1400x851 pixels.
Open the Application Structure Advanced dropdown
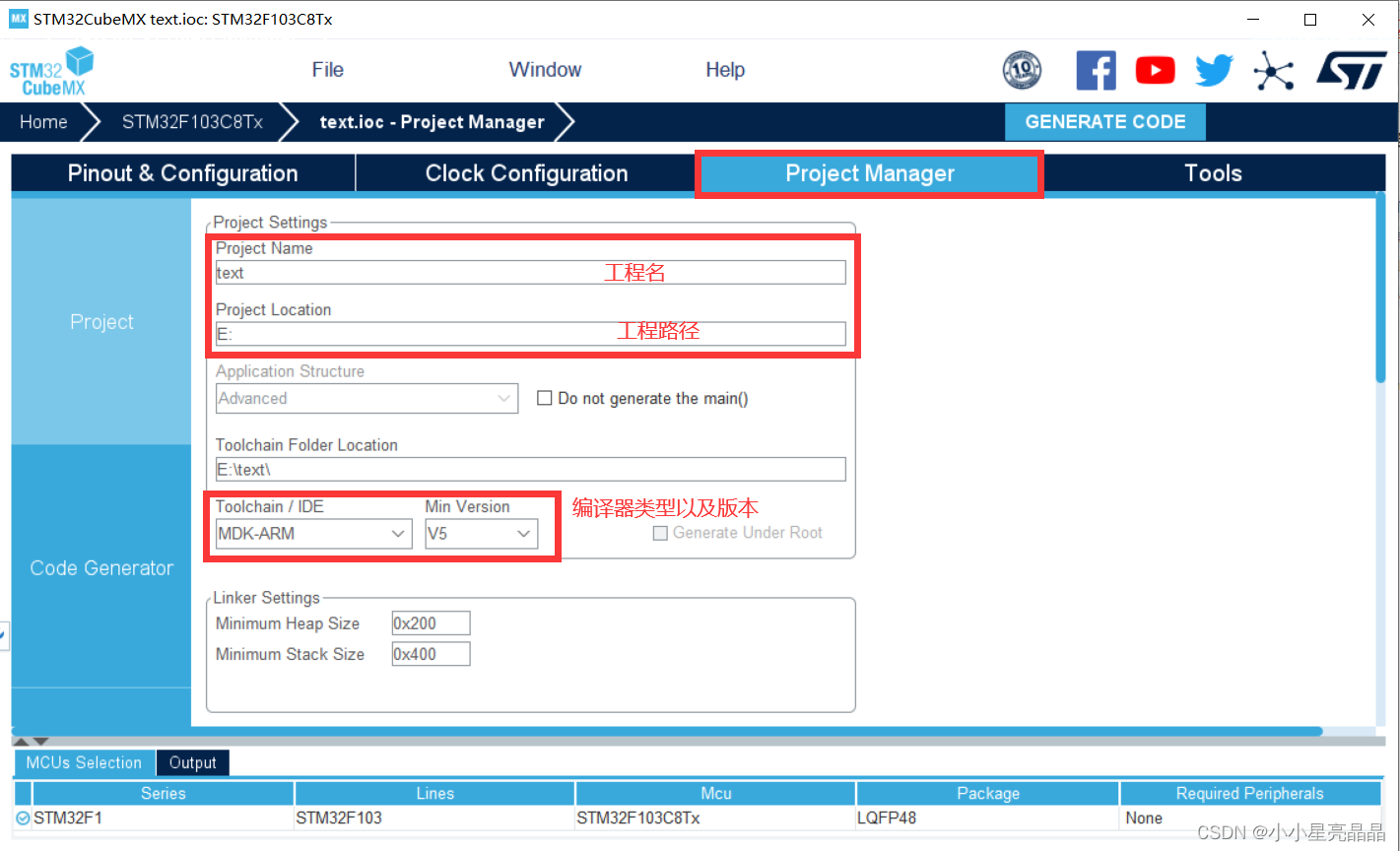[367, 398]
